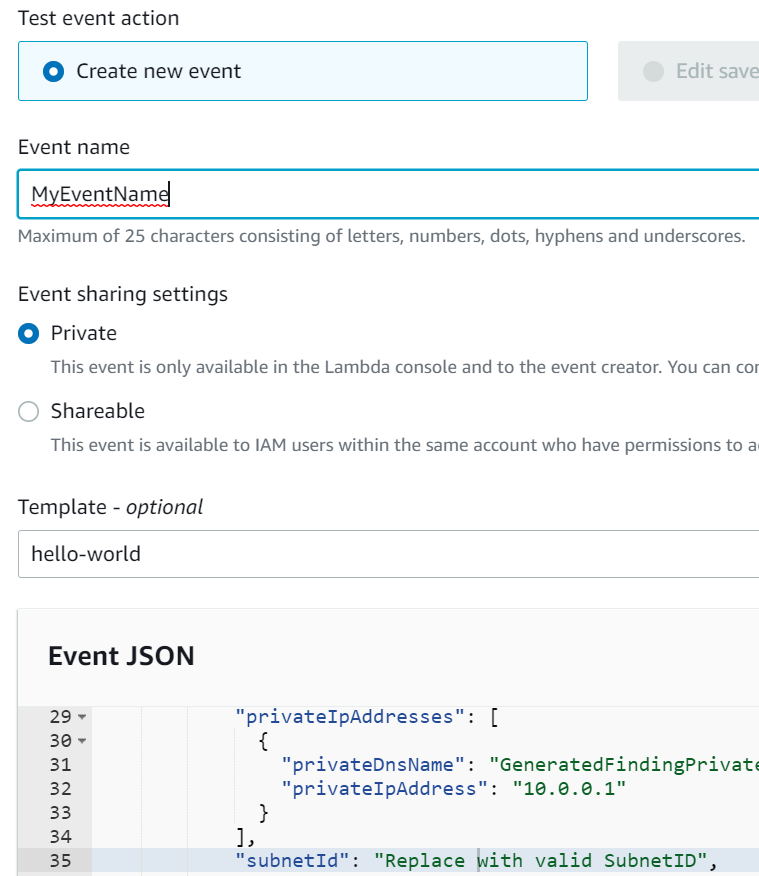Click the Event name input field
This screenshot has width=759, height=876.
click(389, 194)
